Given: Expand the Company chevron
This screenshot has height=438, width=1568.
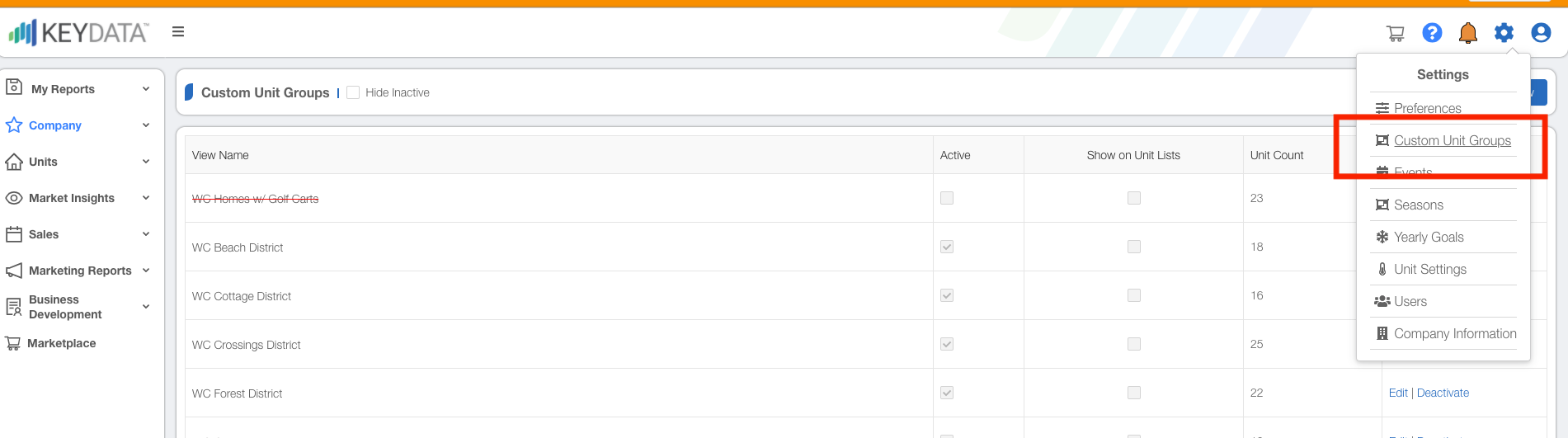Looking at the screenshot, I should 146,125.
